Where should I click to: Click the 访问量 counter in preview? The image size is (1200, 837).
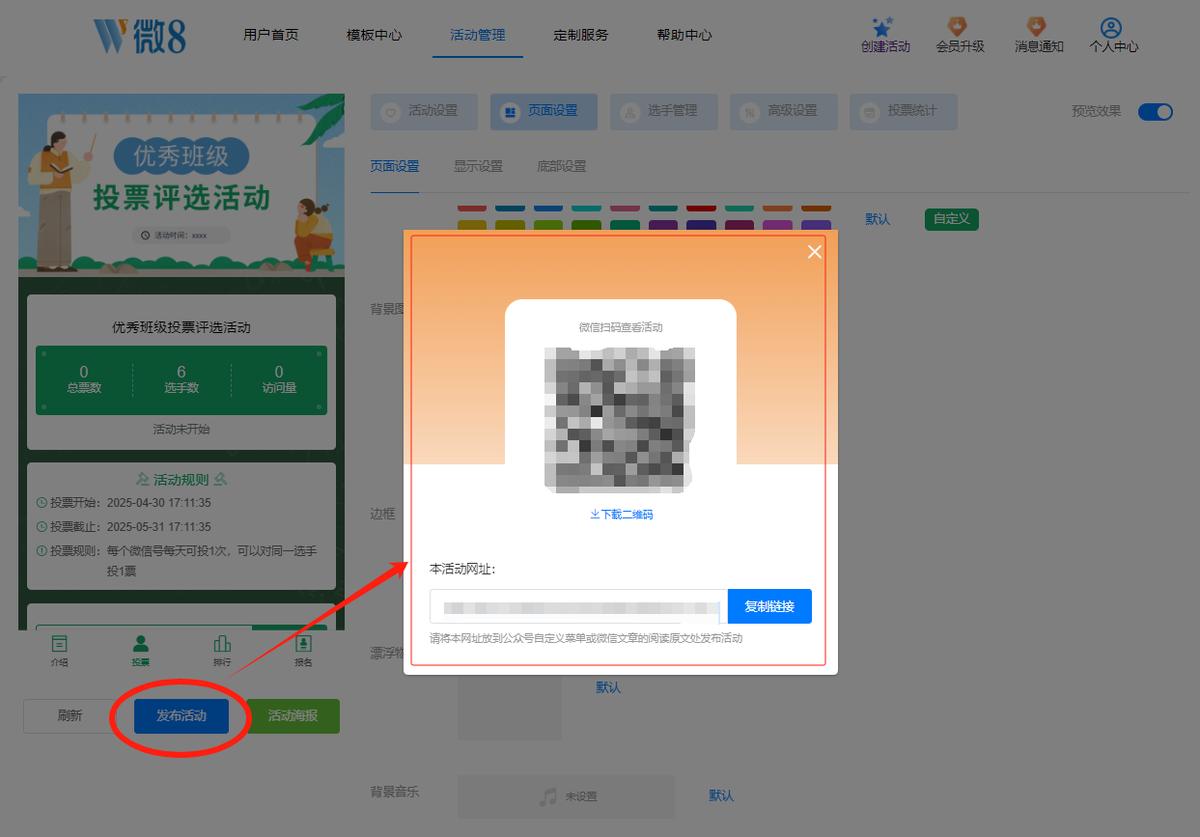(279, 379)
